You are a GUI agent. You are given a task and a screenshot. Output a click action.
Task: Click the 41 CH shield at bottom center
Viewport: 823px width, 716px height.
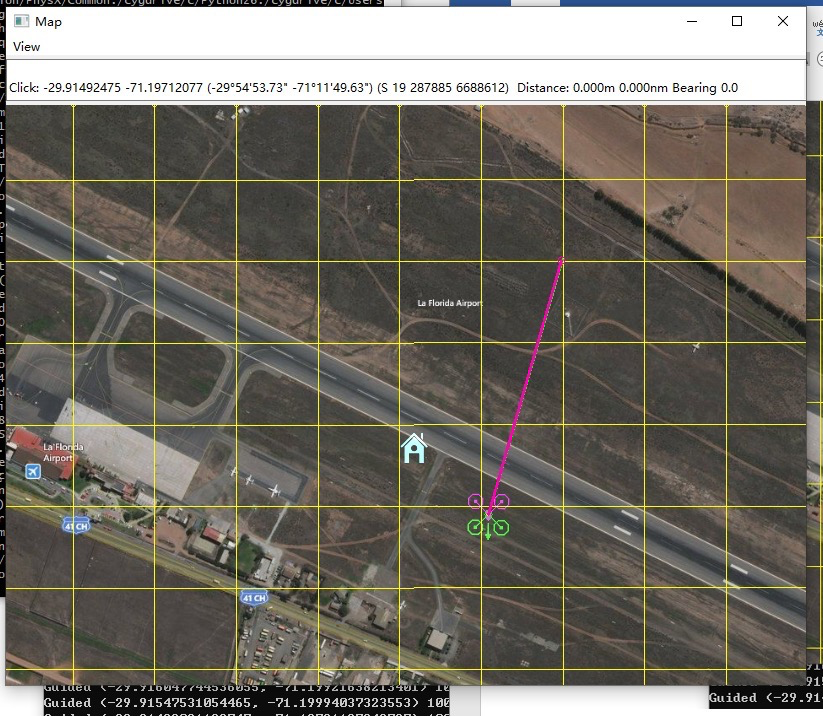254,598
